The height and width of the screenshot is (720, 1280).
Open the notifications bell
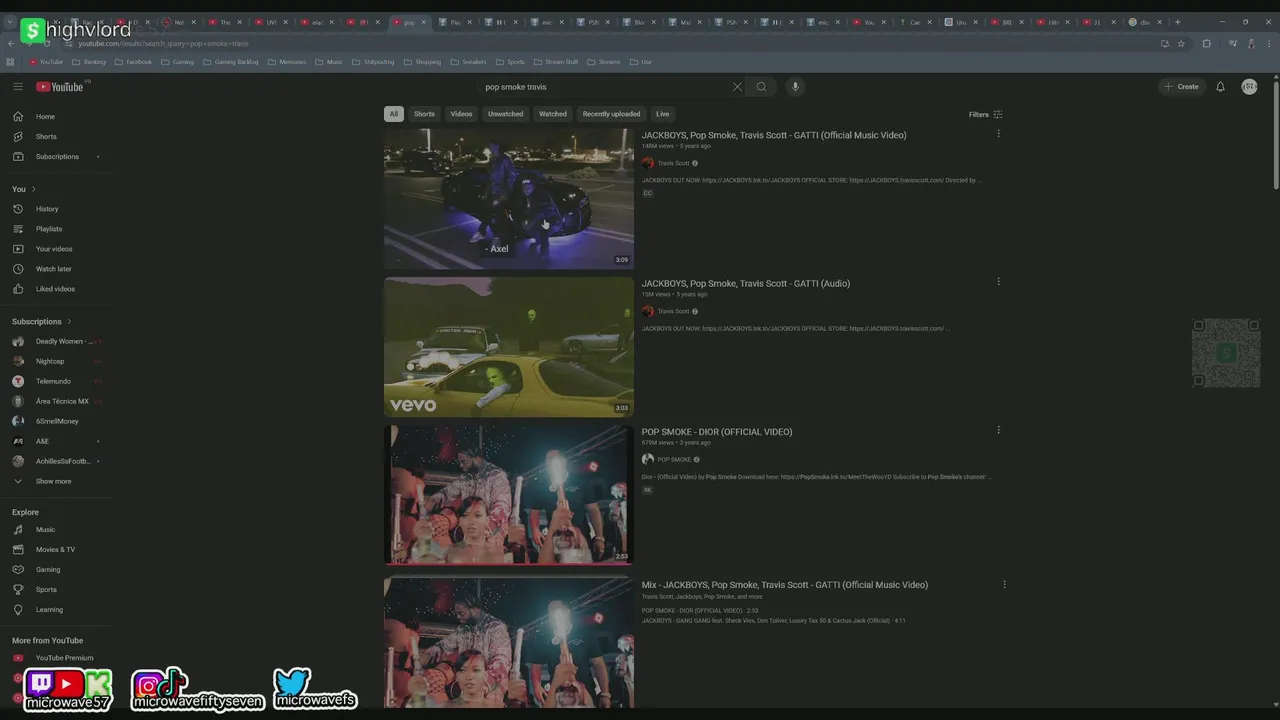1220,87
